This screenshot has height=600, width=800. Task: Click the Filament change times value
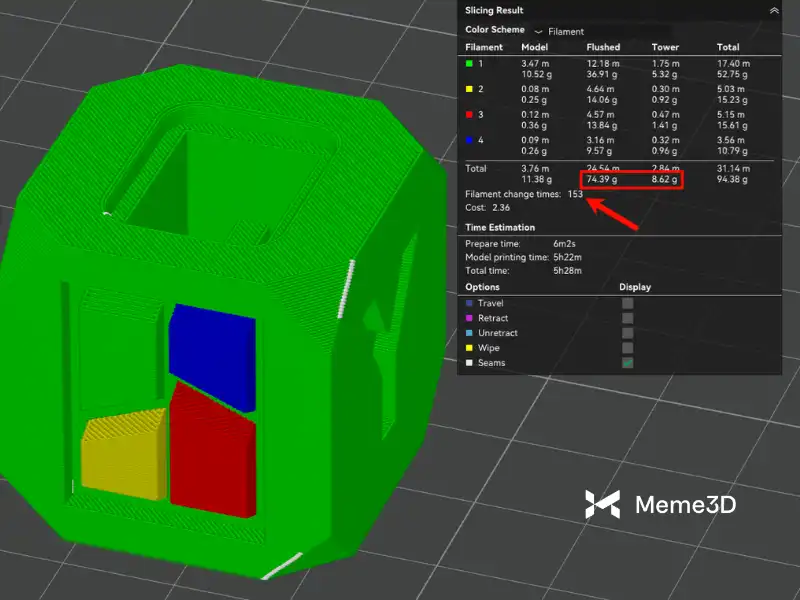(x=575, y=194)
